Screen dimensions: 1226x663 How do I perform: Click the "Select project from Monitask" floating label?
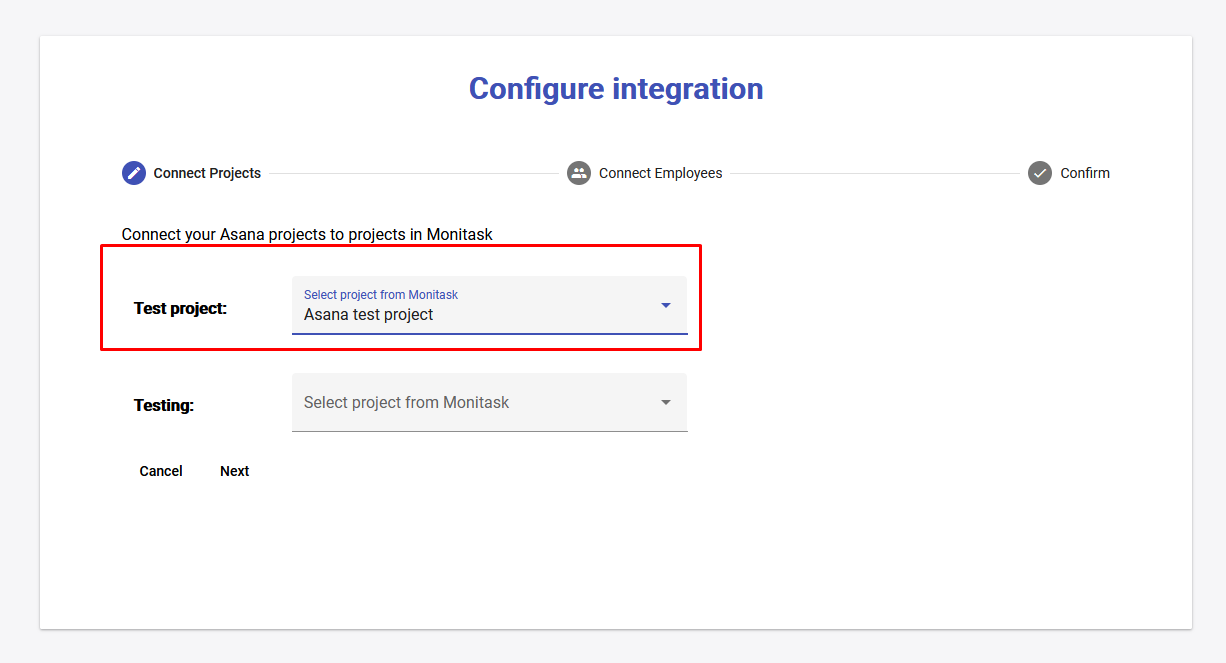coord(381,295)
